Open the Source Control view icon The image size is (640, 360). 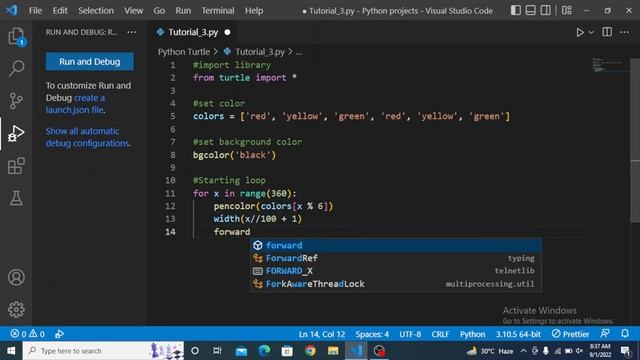pyautogui.click(x=16, y=100)
